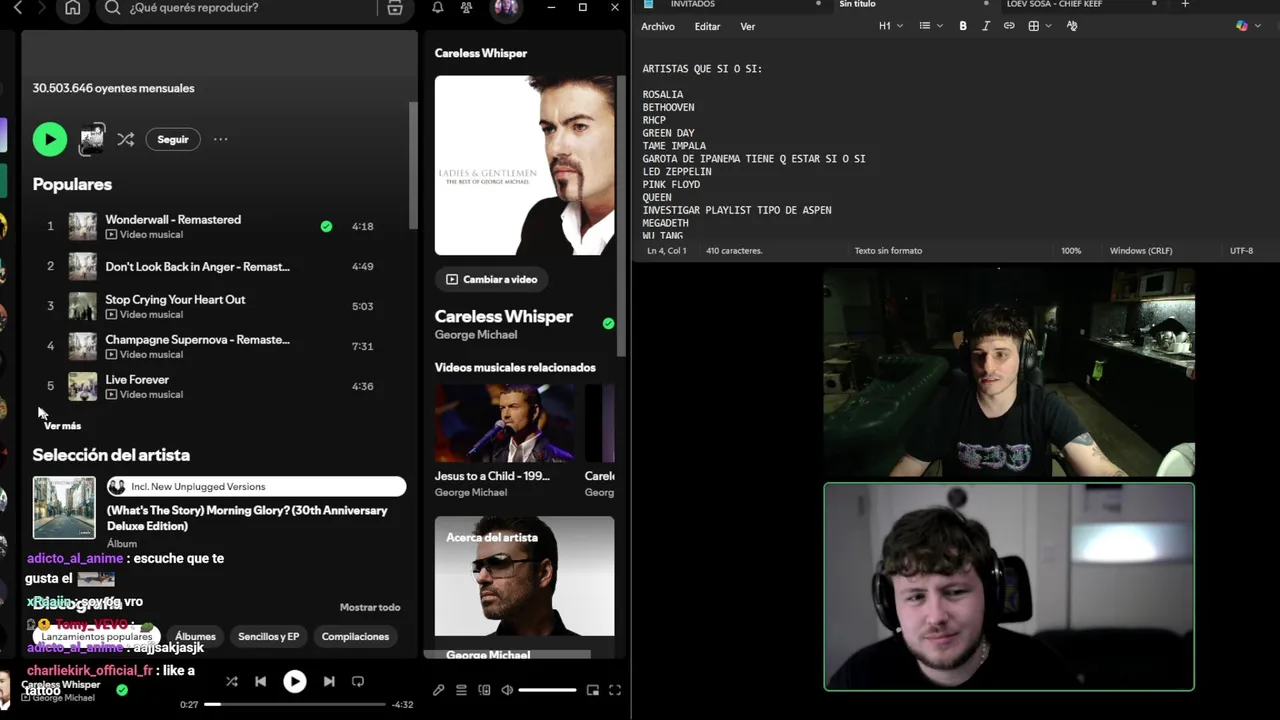Image resolution: width=1280 pixels, height=720 pixels.
Task: Insert a link with Notepad link icon
Action: (1009, 26)
